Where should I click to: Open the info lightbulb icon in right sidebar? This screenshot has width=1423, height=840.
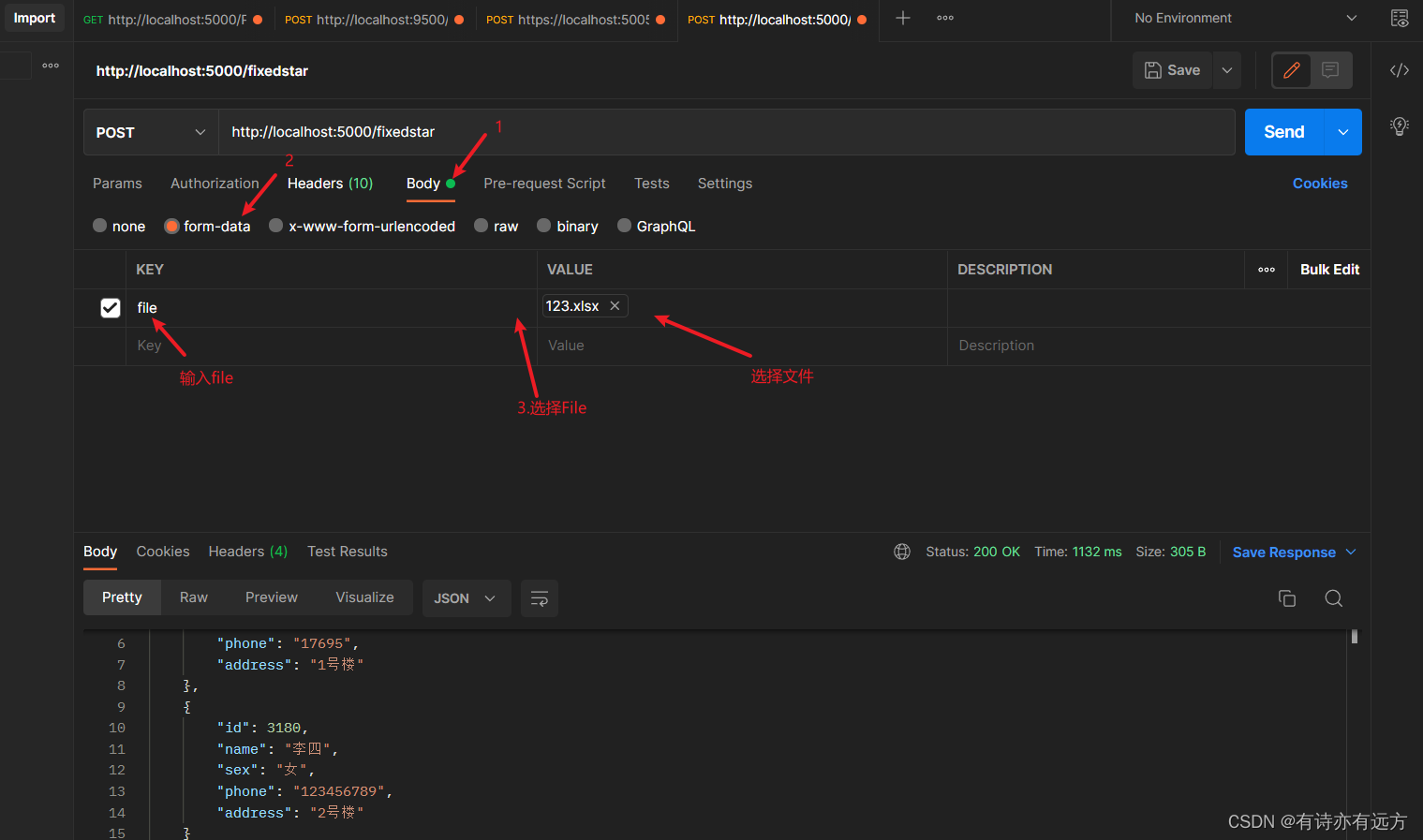[1399, 126]
